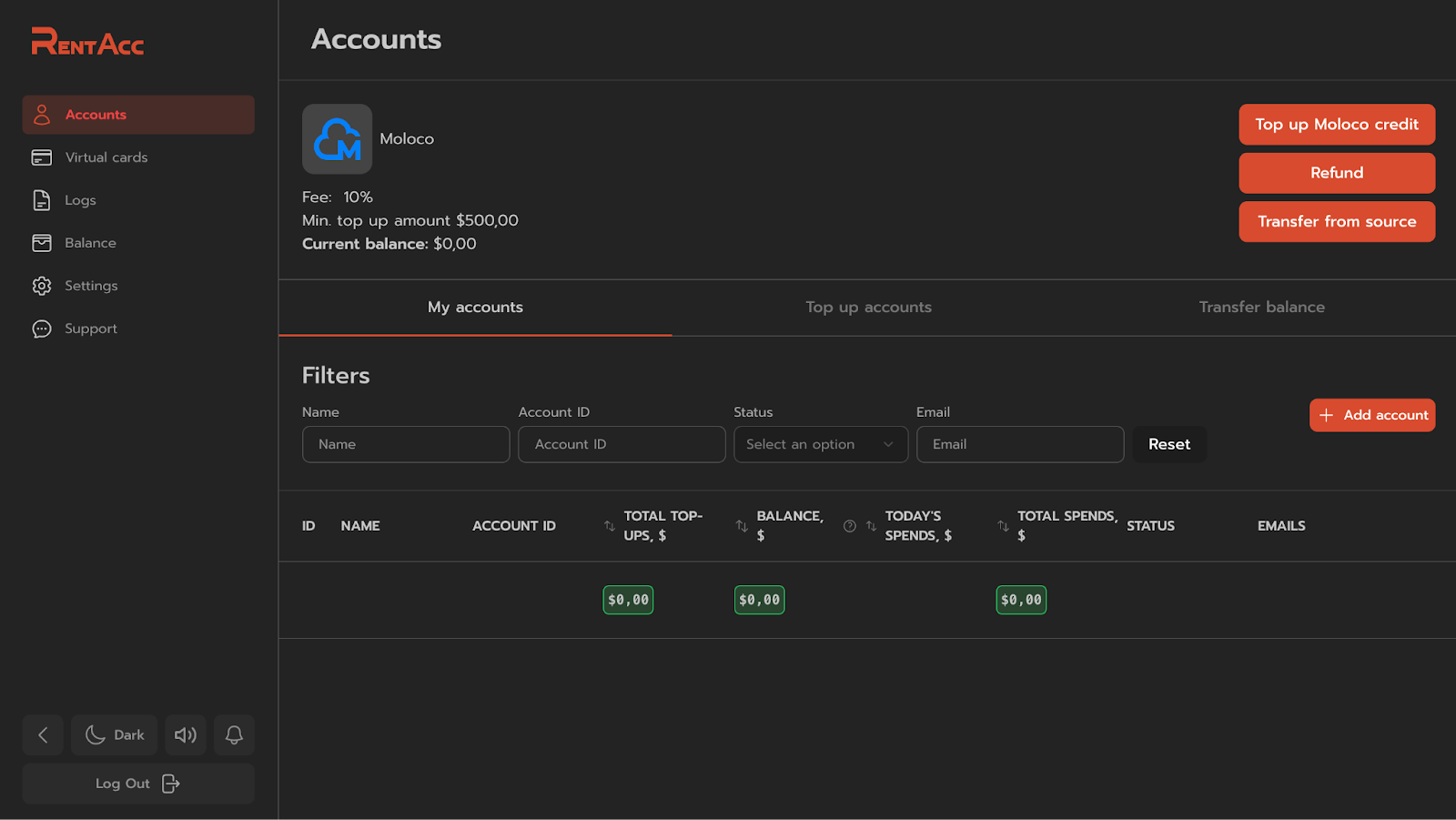Click the Total spends $0,00 value
1456x820 pixels.
click(x=1021, y=600)
